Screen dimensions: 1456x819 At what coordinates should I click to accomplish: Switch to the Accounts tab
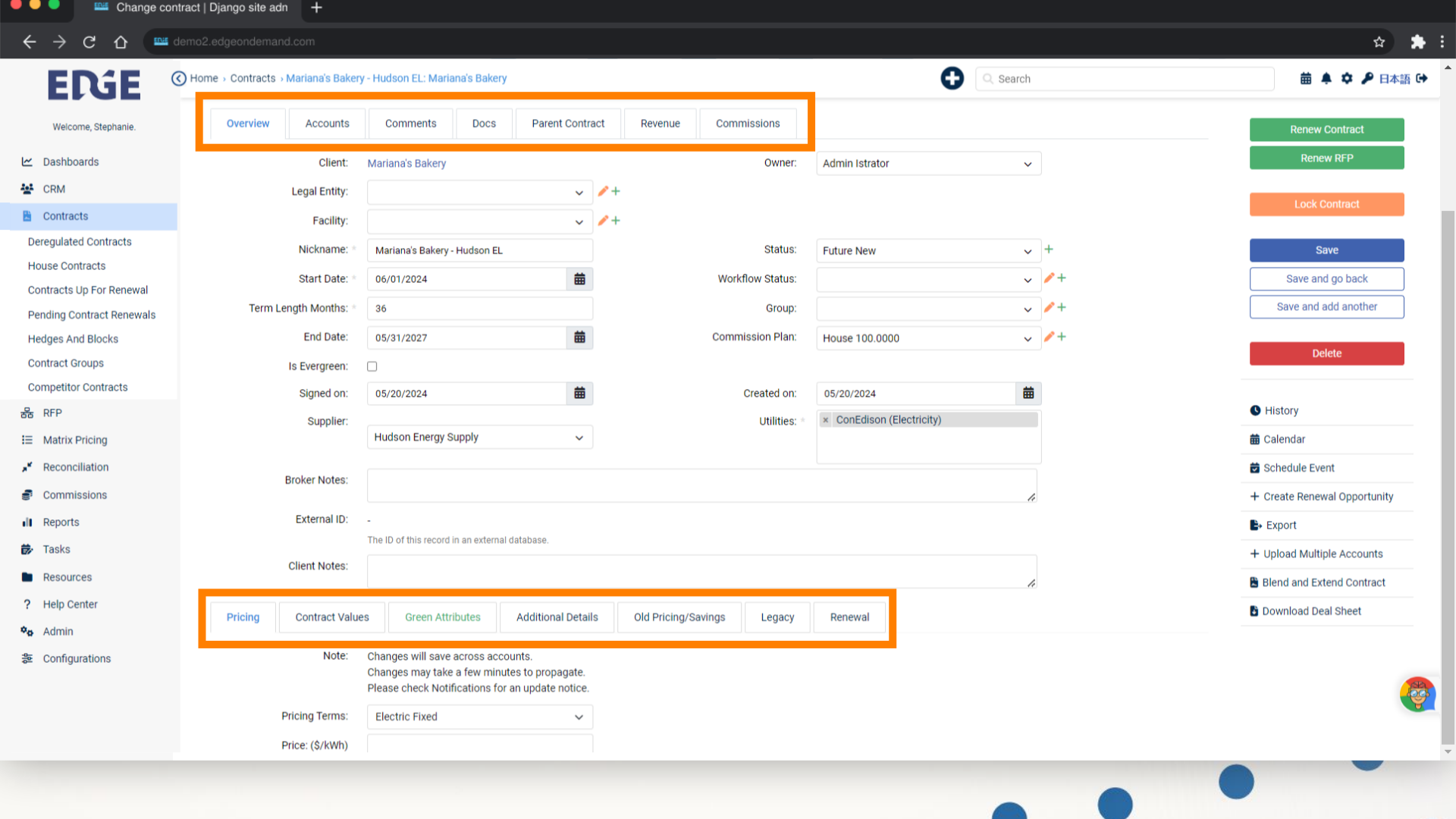click(x=328, y=124)
